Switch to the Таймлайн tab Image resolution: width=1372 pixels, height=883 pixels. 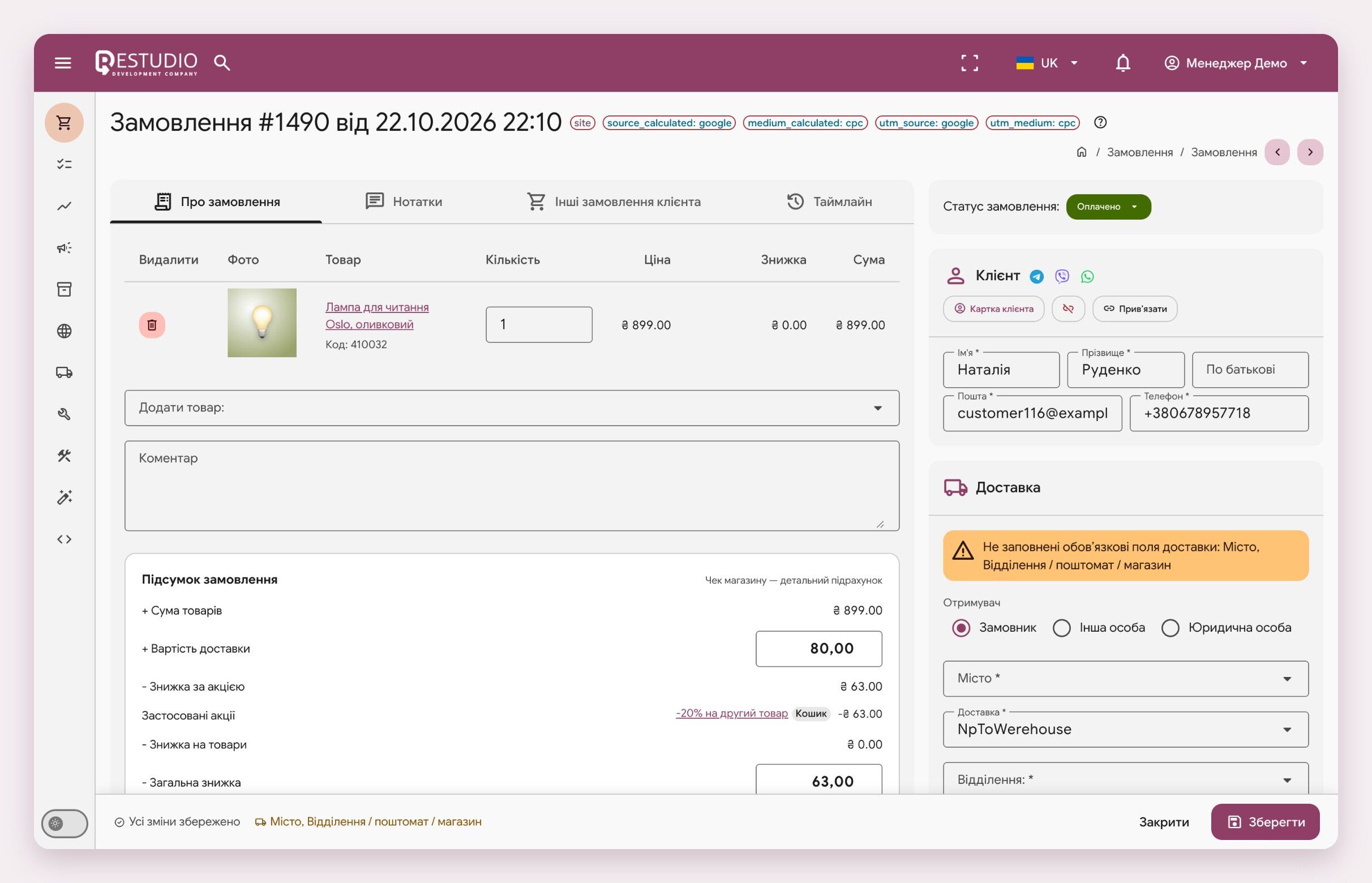point(829,202)
